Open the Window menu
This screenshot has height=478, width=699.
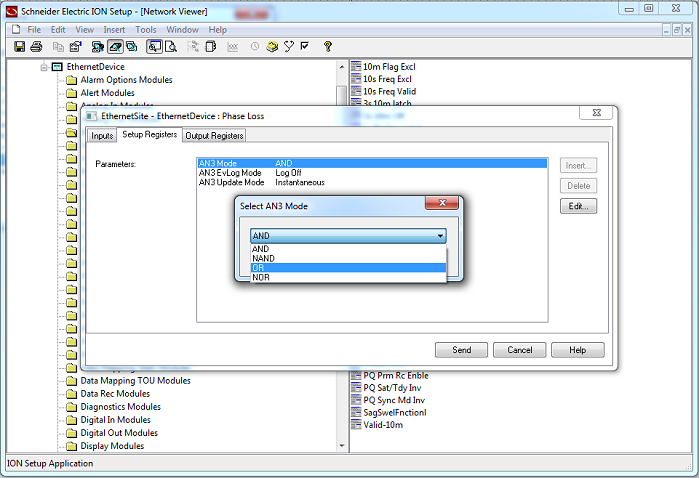182,29
